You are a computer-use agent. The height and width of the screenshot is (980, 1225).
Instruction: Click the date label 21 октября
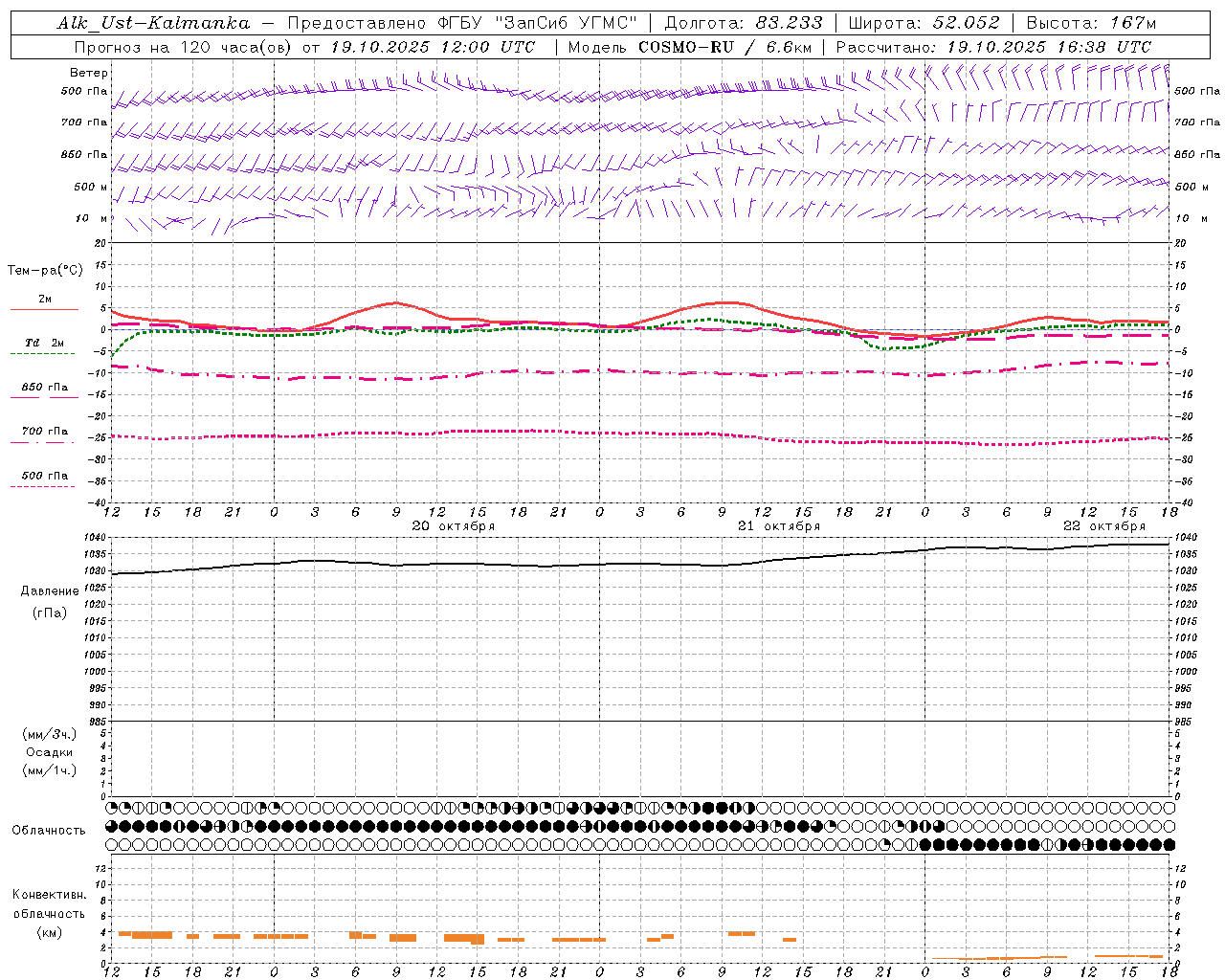pos(779,526)
